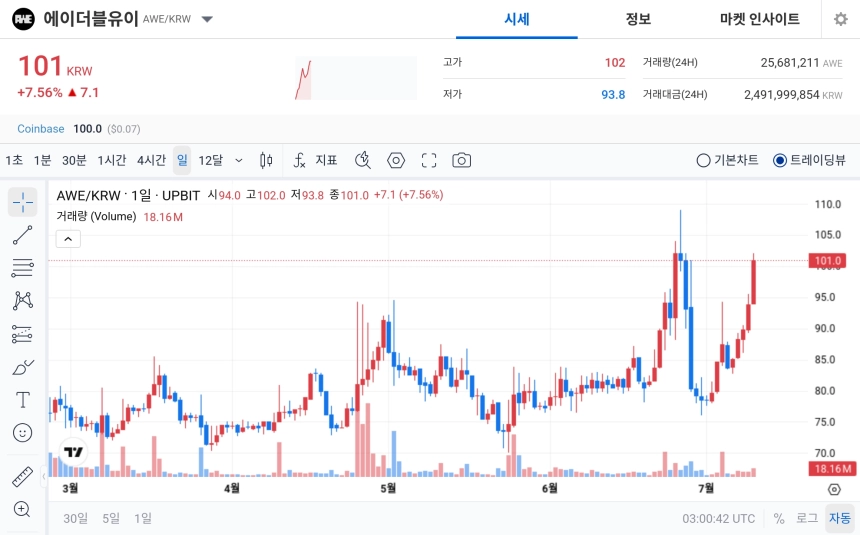Viewport: 860px width, 535px height.
Task: Select the ruler measure tool
Action: [22, 476]
